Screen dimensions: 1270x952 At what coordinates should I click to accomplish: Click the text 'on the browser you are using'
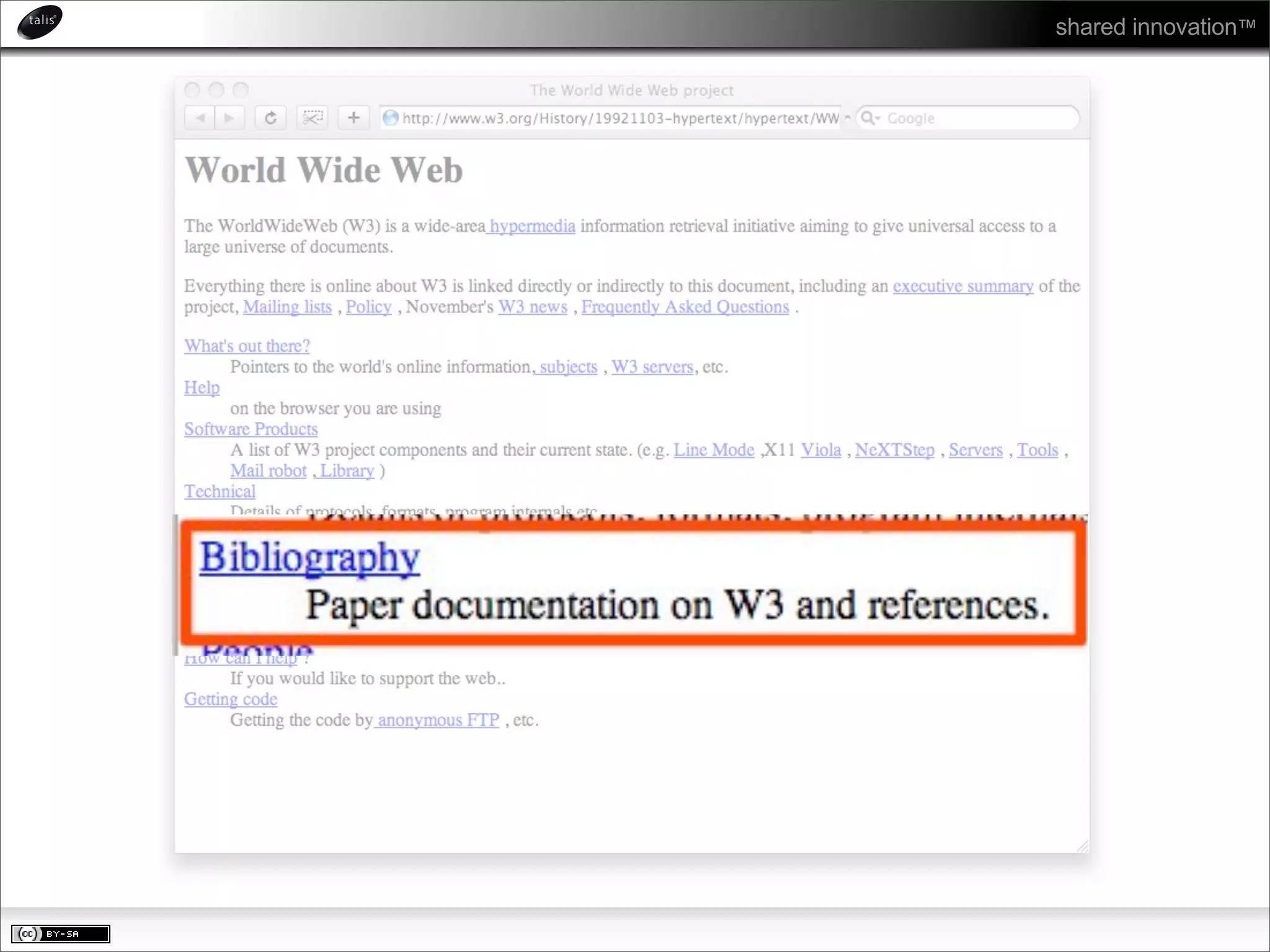pos(335,408)
